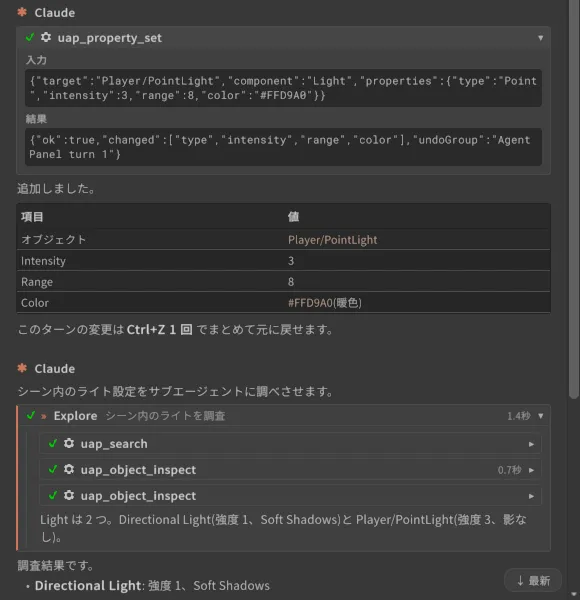The image size is (580, 600).
Task: Click the 調査結果です。 text
Action: point(56,565)
